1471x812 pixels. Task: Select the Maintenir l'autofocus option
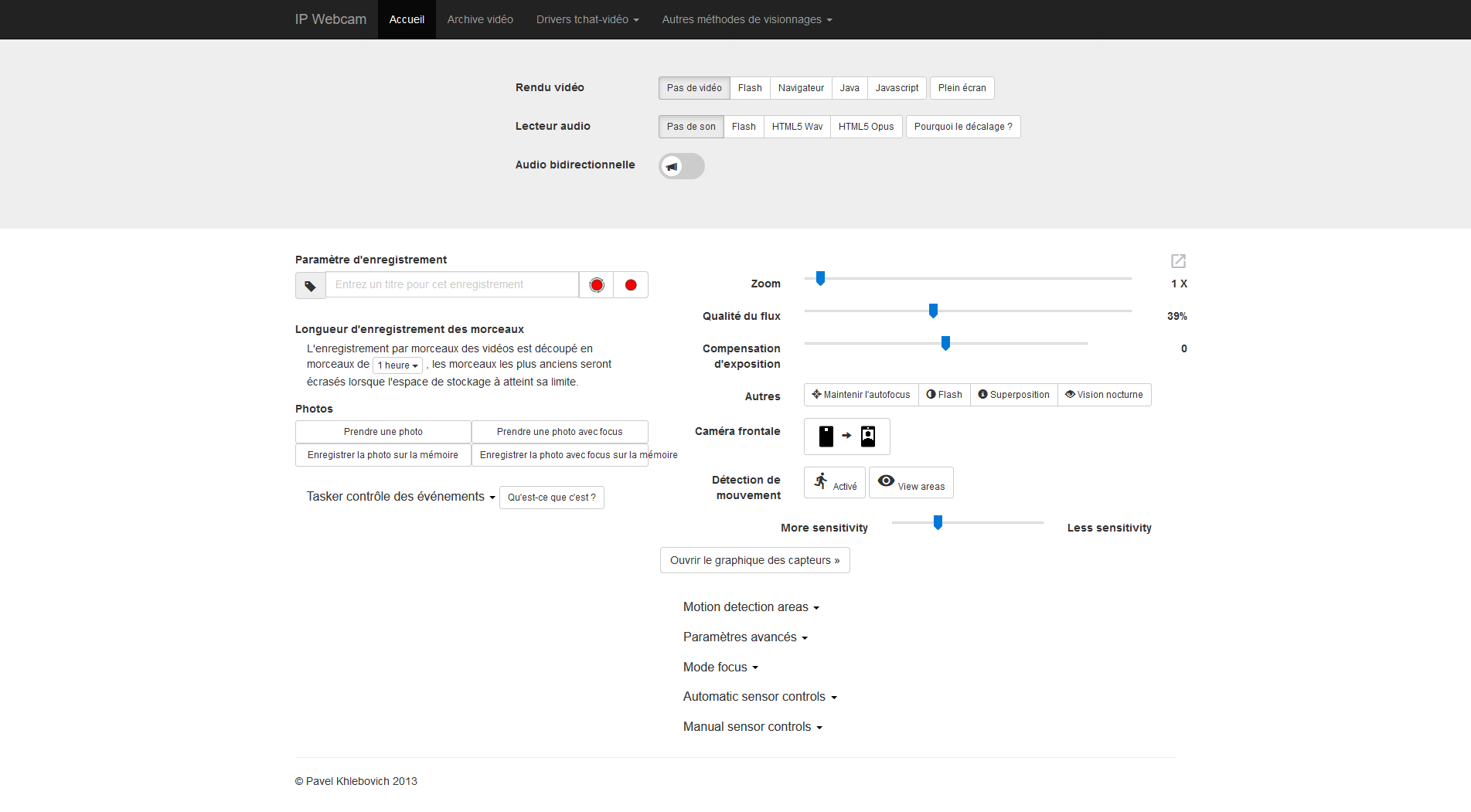[x=860, y=394]
